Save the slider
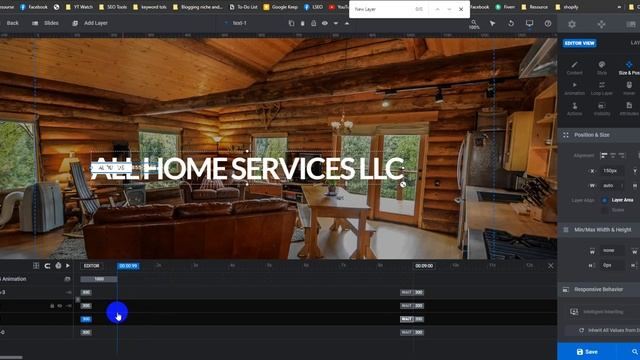The width and height of the screenshot is (640, 360). pos(587,351)
